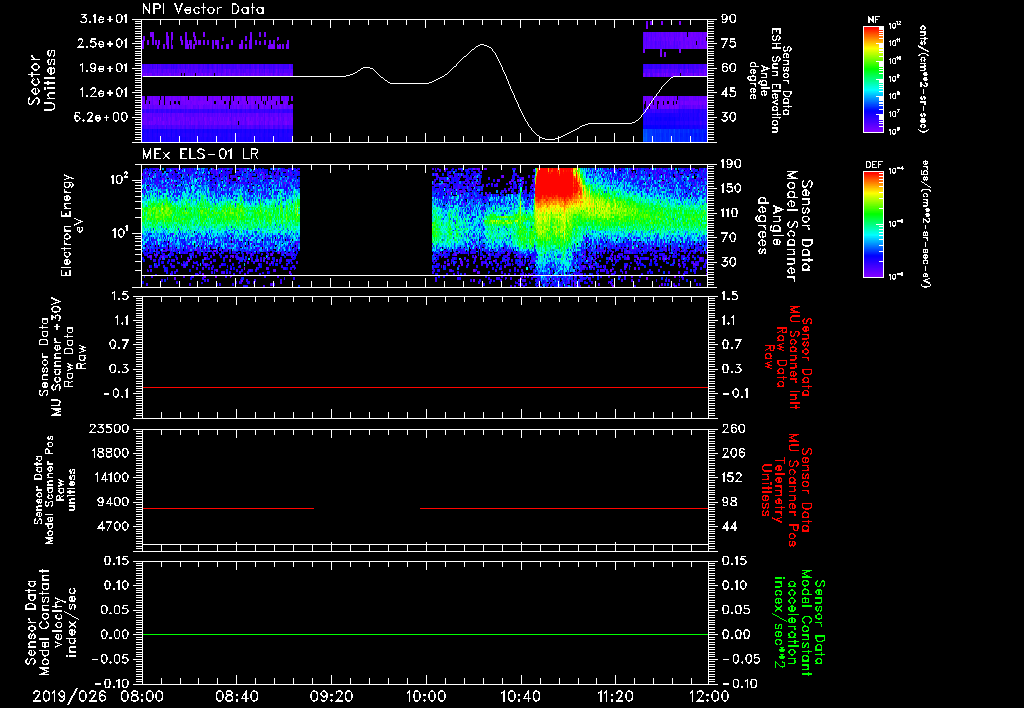Click the 10:00 time axis tick label

point(426,697)
